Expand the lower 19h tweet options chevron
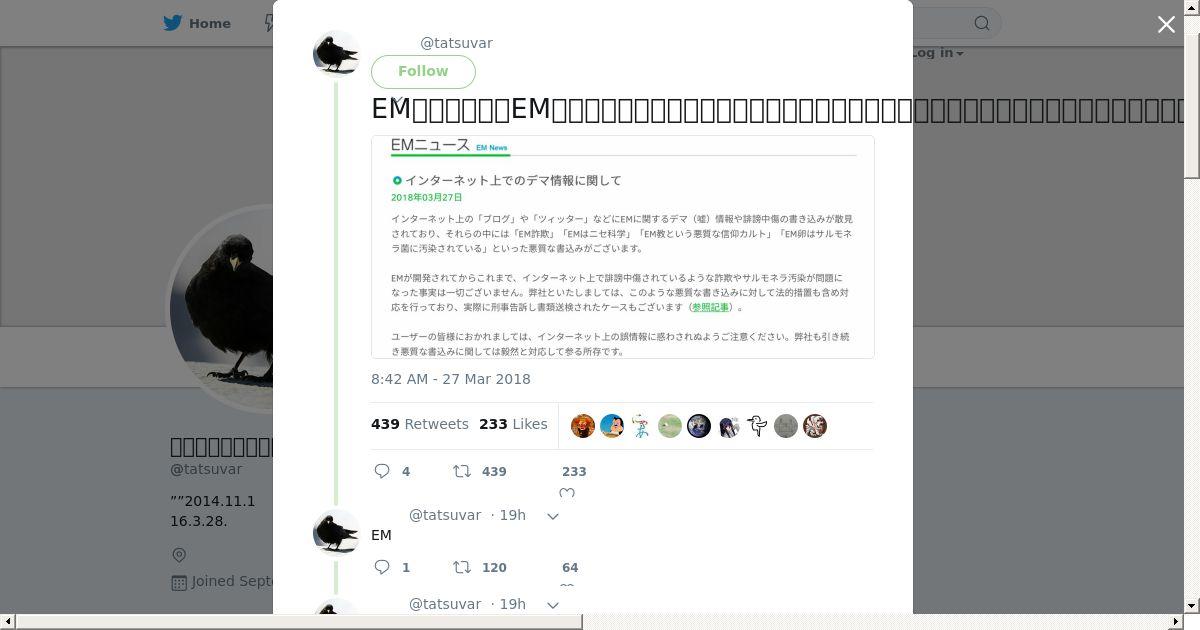 click(553, 605)
